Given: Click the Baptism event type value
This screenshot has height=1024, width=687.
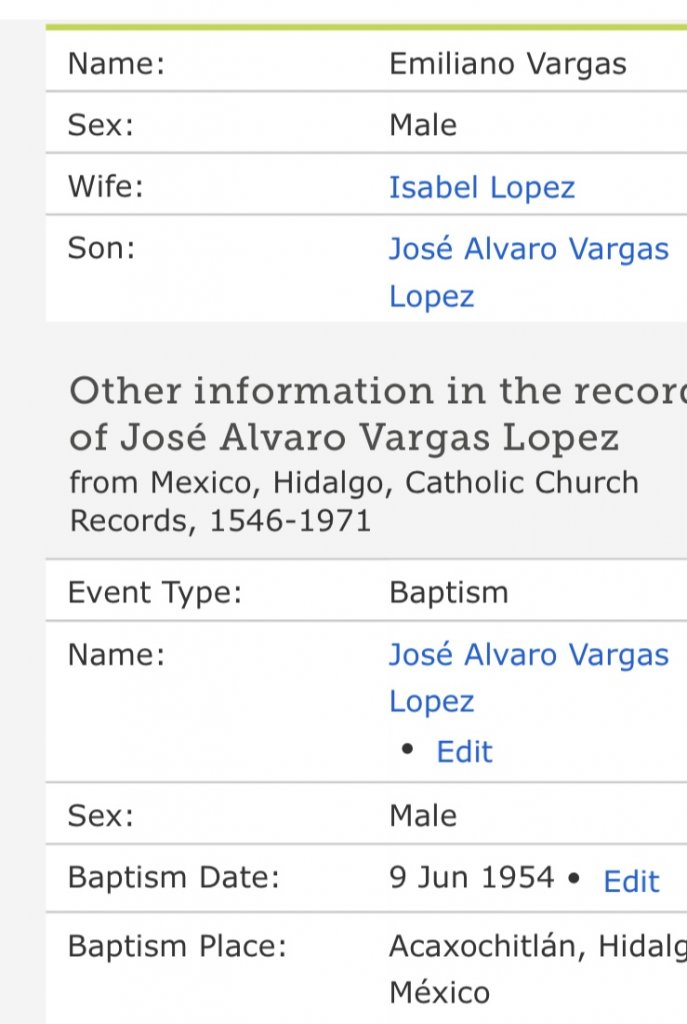Looking at the screenshot, I should click(x=448, y=592).
